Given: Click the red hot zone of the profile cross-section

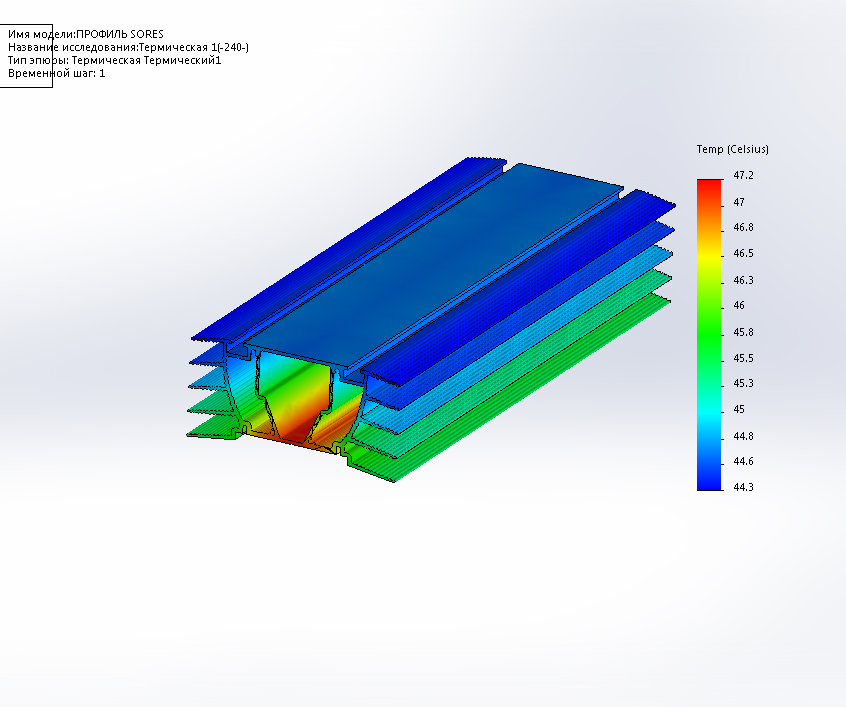Looking at the screenshot, I should tap(296, 432).
